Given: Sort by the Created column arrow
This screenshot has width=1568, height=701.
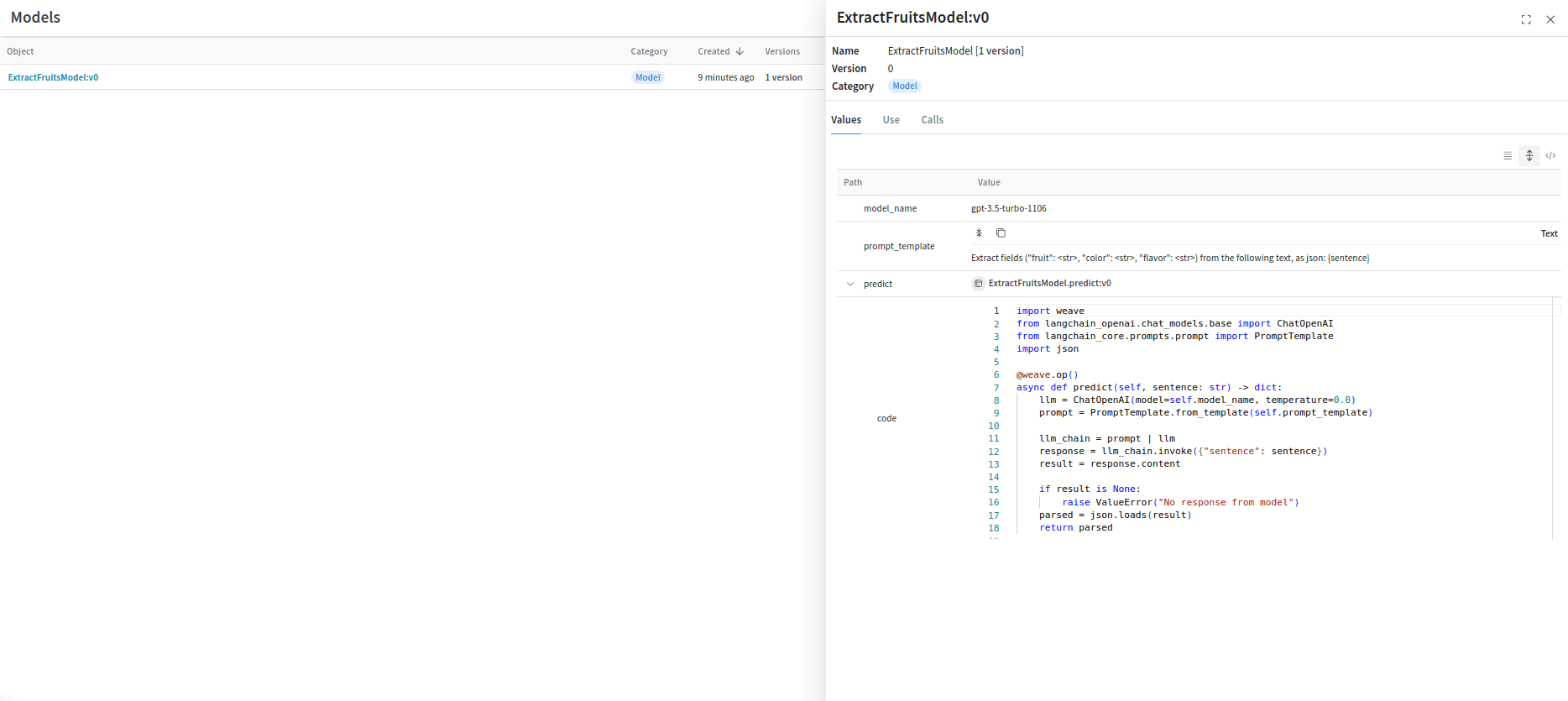Looking at the screenshot, I should (x=740, y=51).
